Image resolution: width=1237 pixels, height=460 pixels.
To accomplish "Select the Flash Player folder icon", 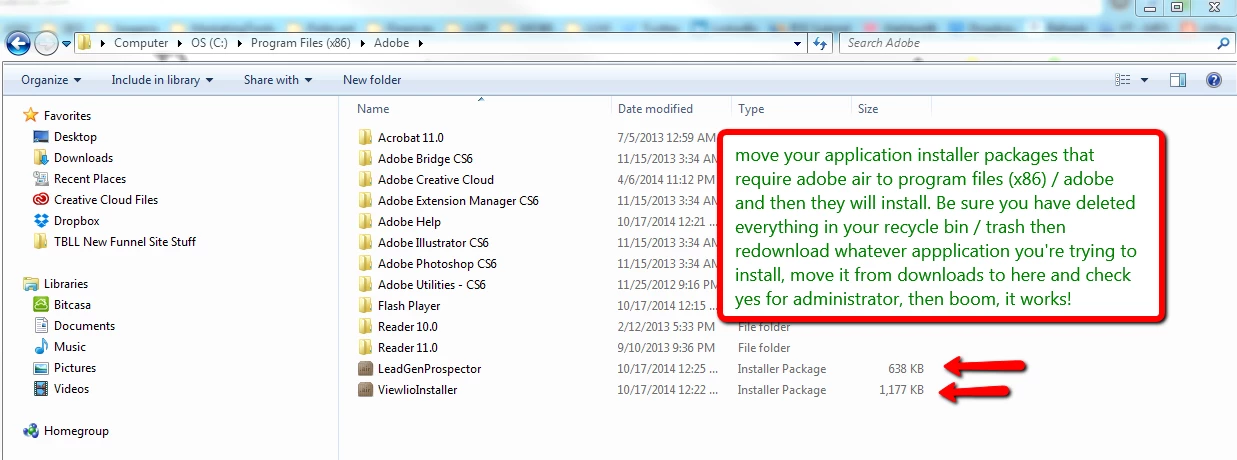I will pyautogui.click(x=365, y=306).
